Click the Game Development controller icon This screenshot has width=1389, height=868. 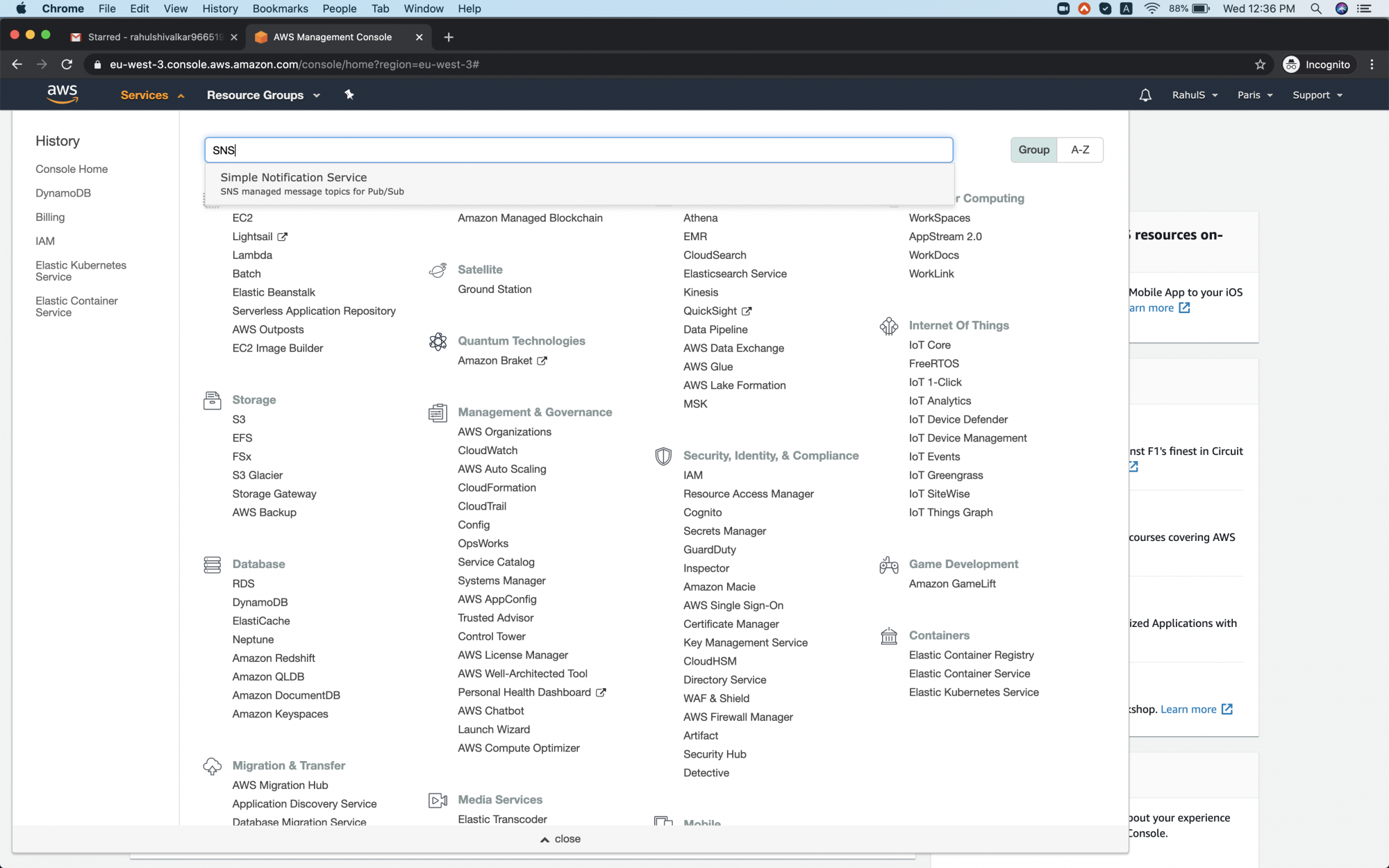(x=888, y=565)
